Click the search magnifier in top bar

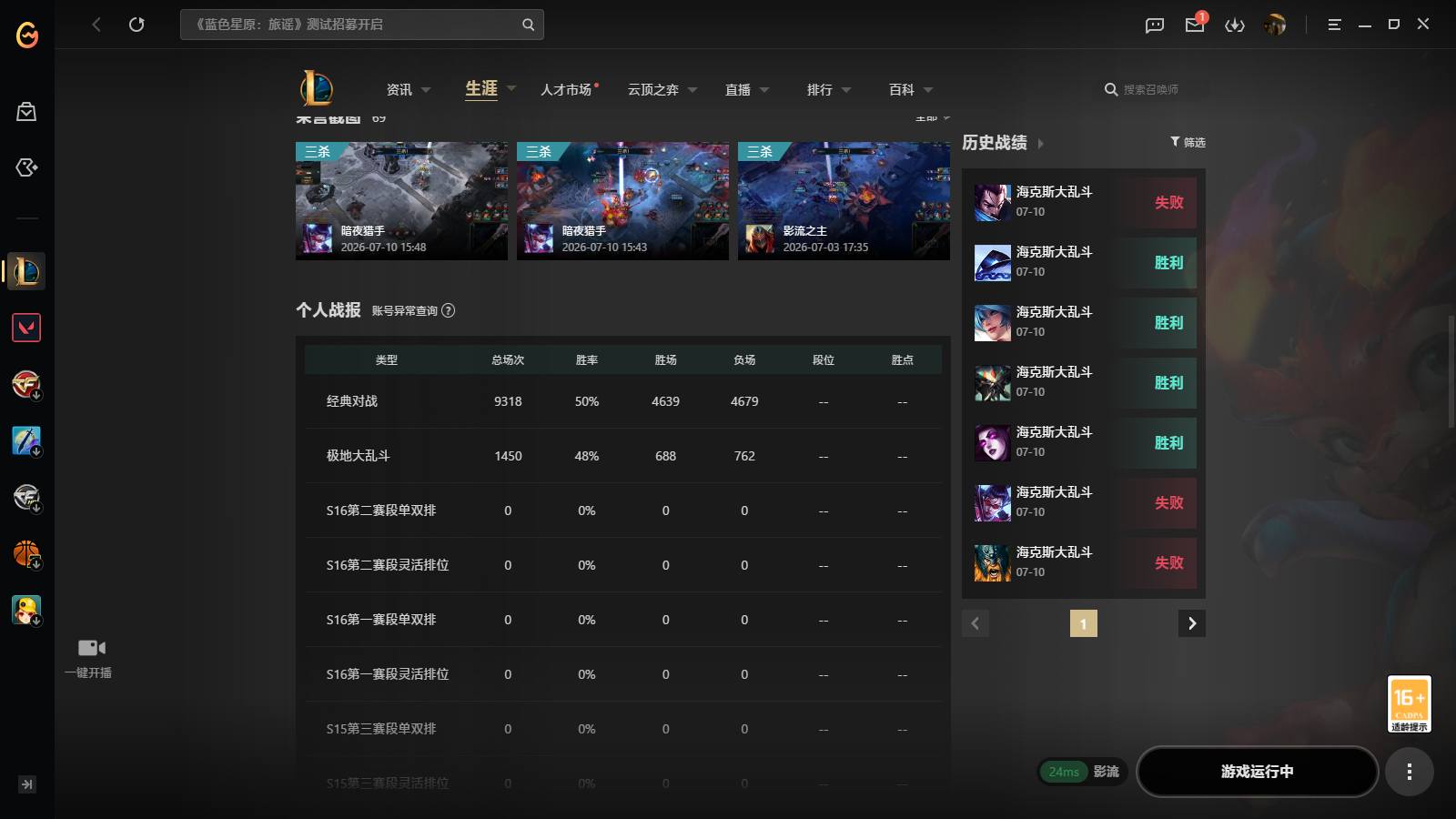pos(528,25)
